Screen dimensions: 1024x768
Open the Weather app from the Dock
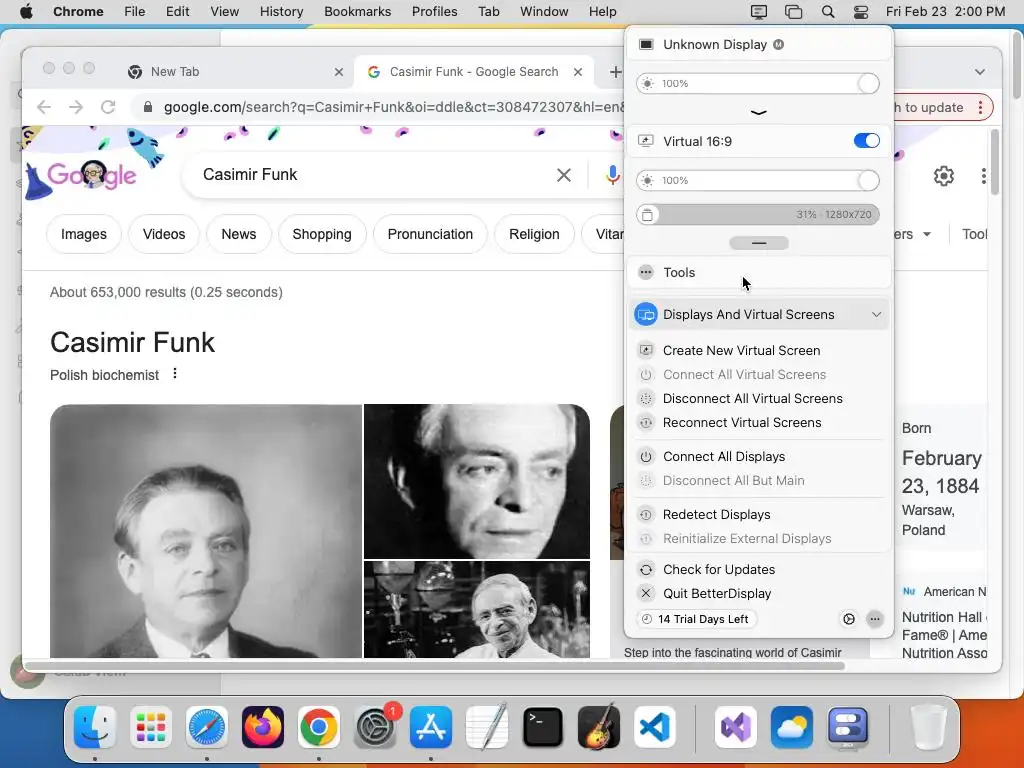point(792,727)
